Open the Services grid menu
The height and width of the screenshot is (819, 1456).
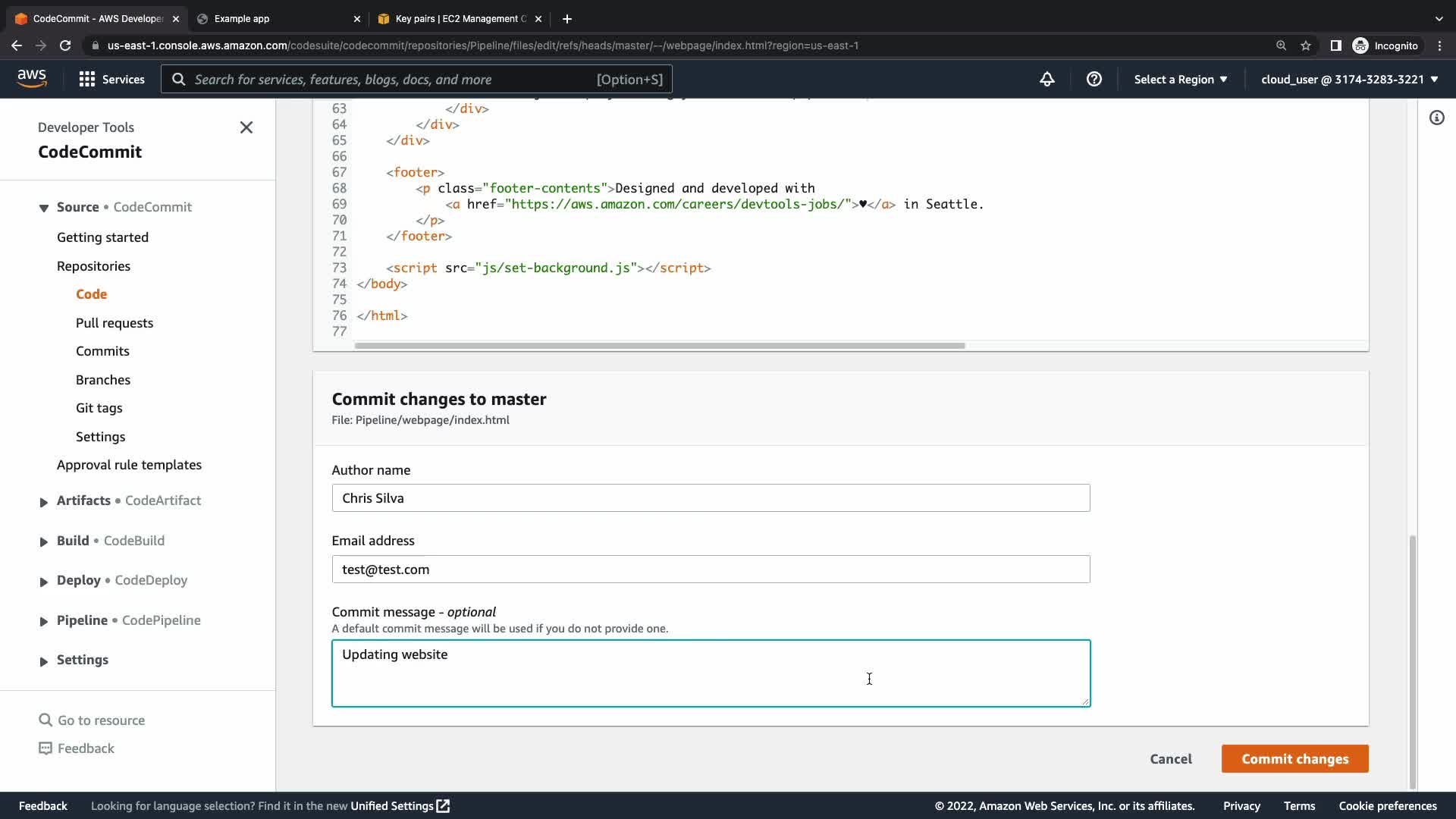(x=111, y=79)
